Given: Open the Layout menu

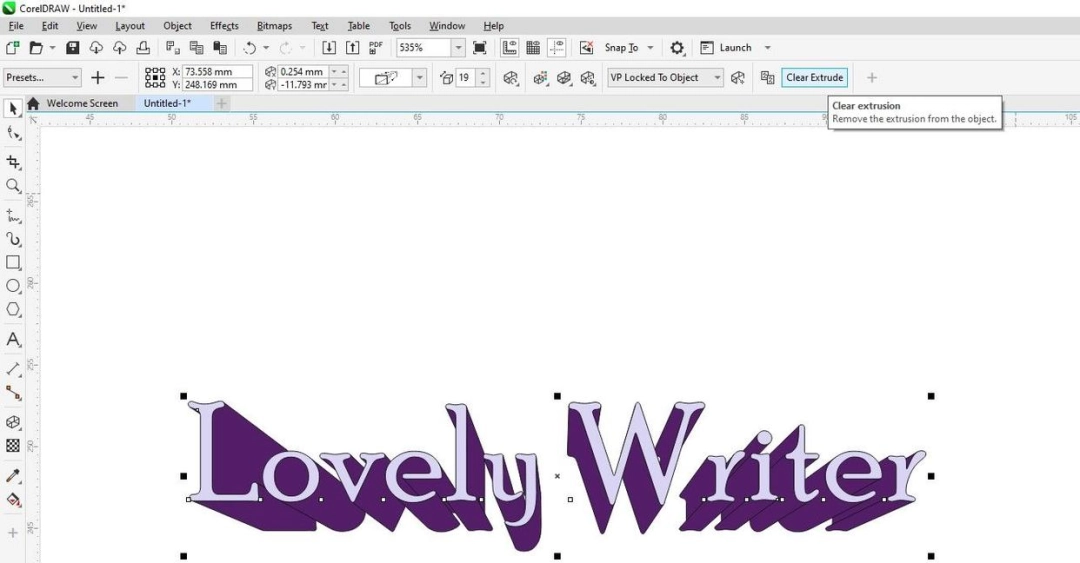Looking at the screenshot, I should click(x=129, y=25).
